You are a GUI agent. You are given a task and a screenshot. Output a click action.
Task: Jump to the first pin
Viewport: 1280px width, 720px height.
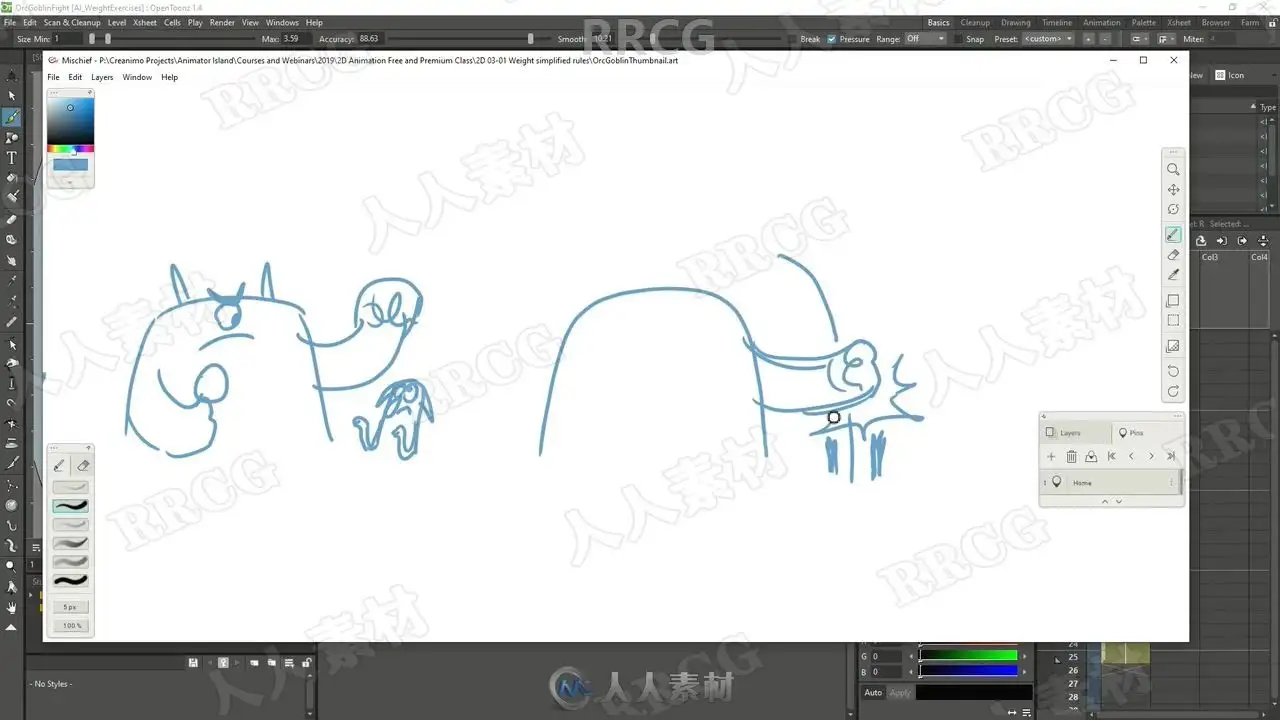pos(1111,456)
